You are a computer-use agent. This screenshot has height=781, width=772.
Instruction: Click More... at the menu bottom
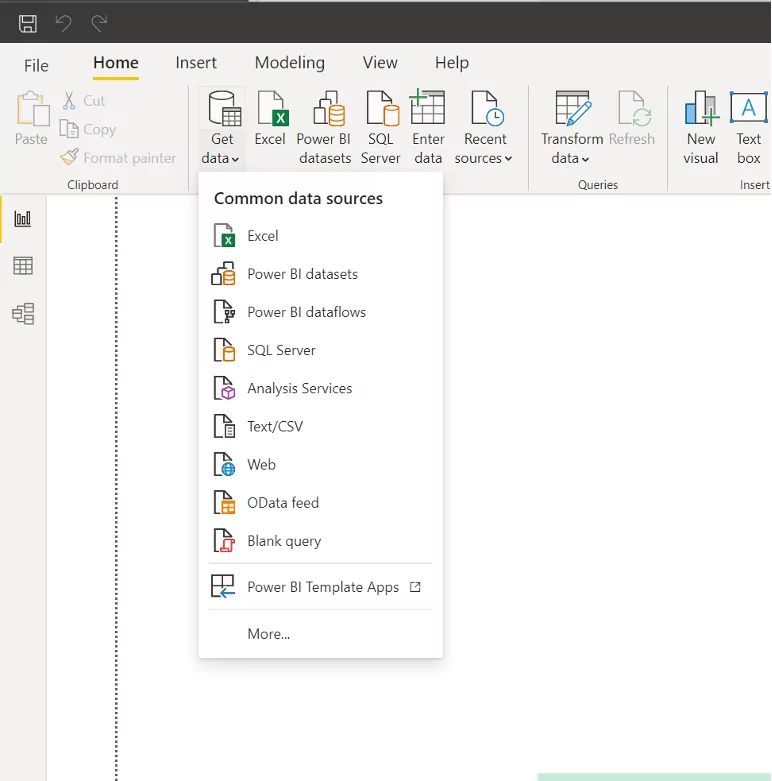coord(320,634)
